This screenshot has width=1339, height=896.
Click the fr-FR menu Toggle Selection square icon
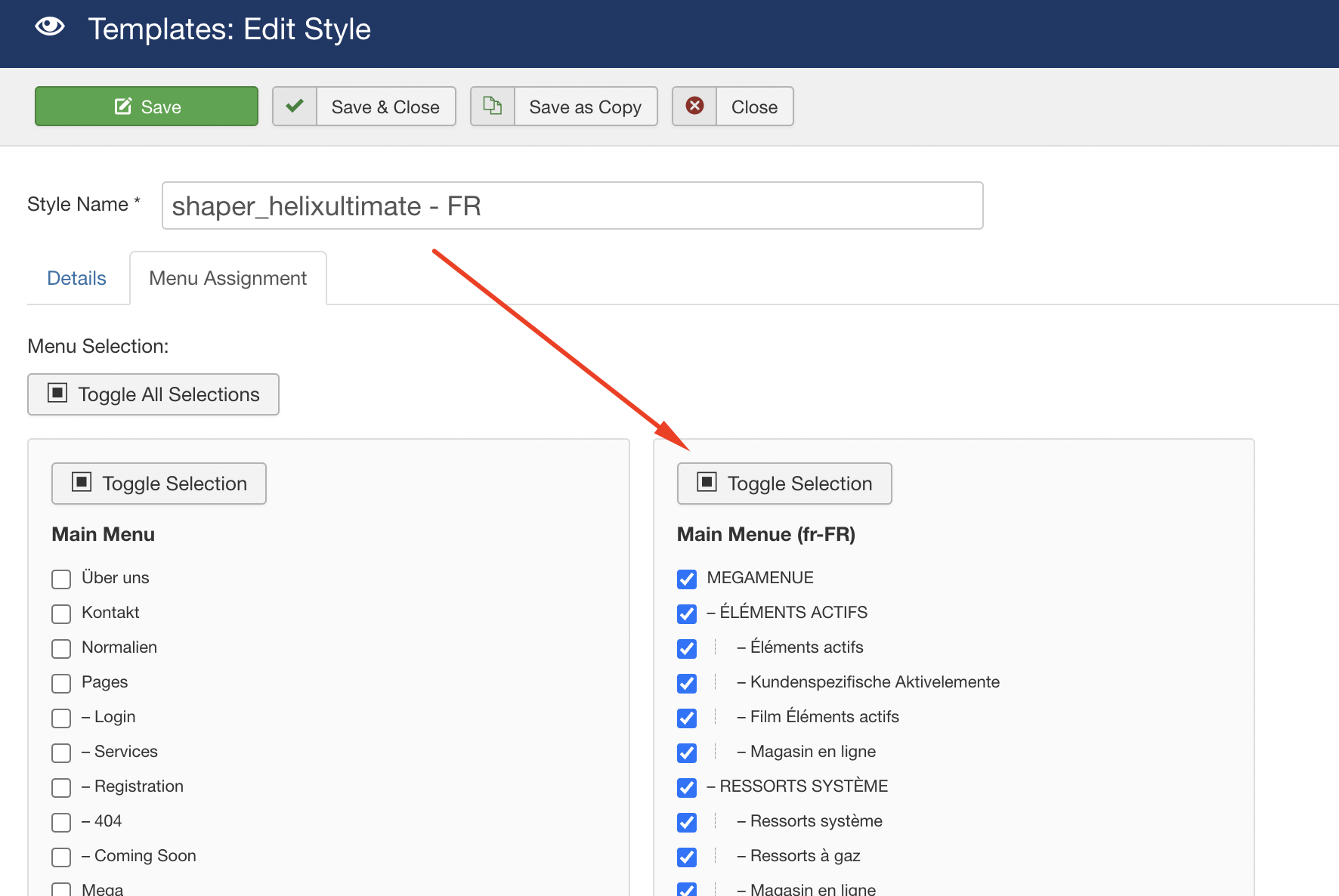click(x=707, y=482)
